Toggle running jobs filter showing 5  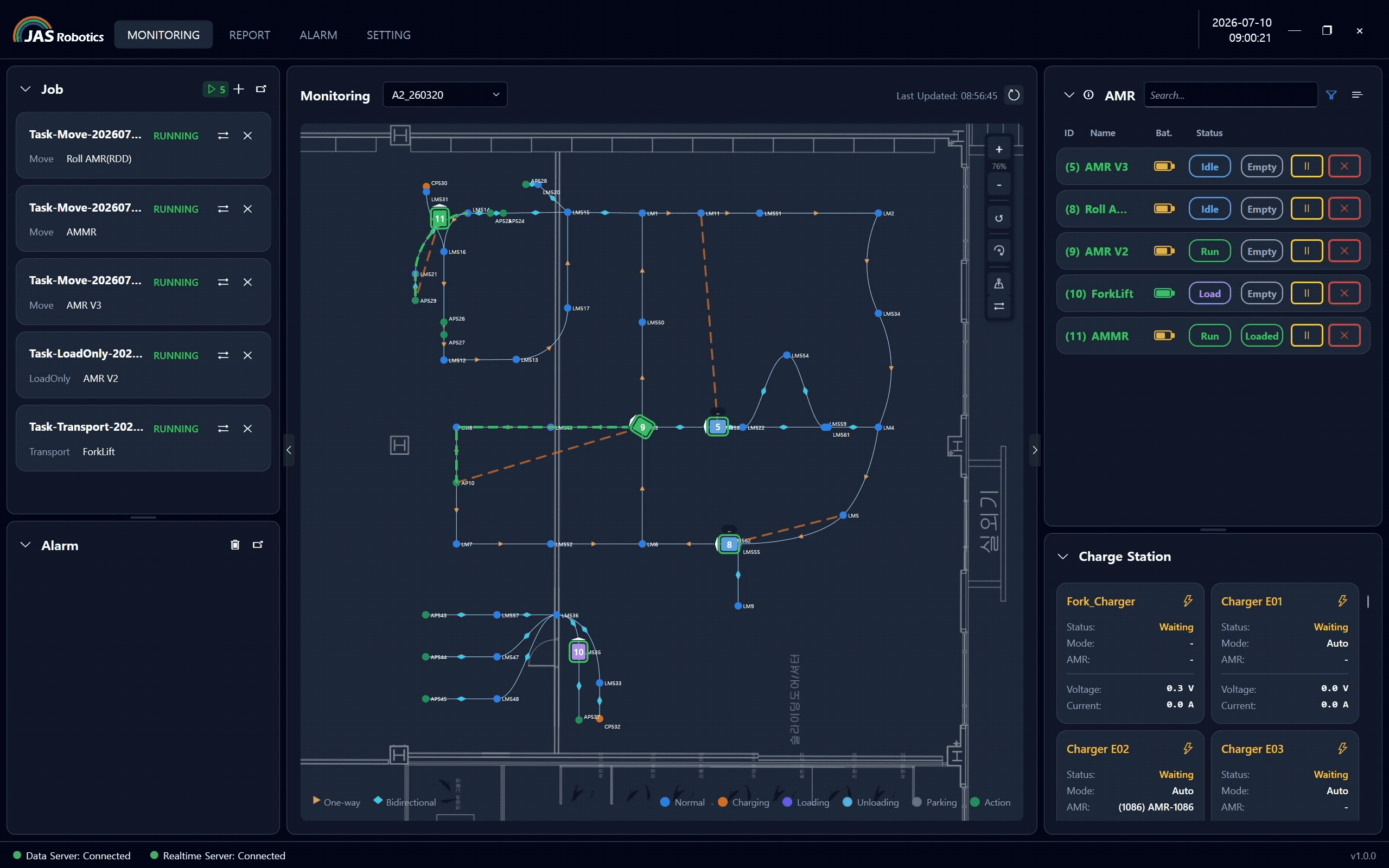pyautogui.click(x=216, y=89)
